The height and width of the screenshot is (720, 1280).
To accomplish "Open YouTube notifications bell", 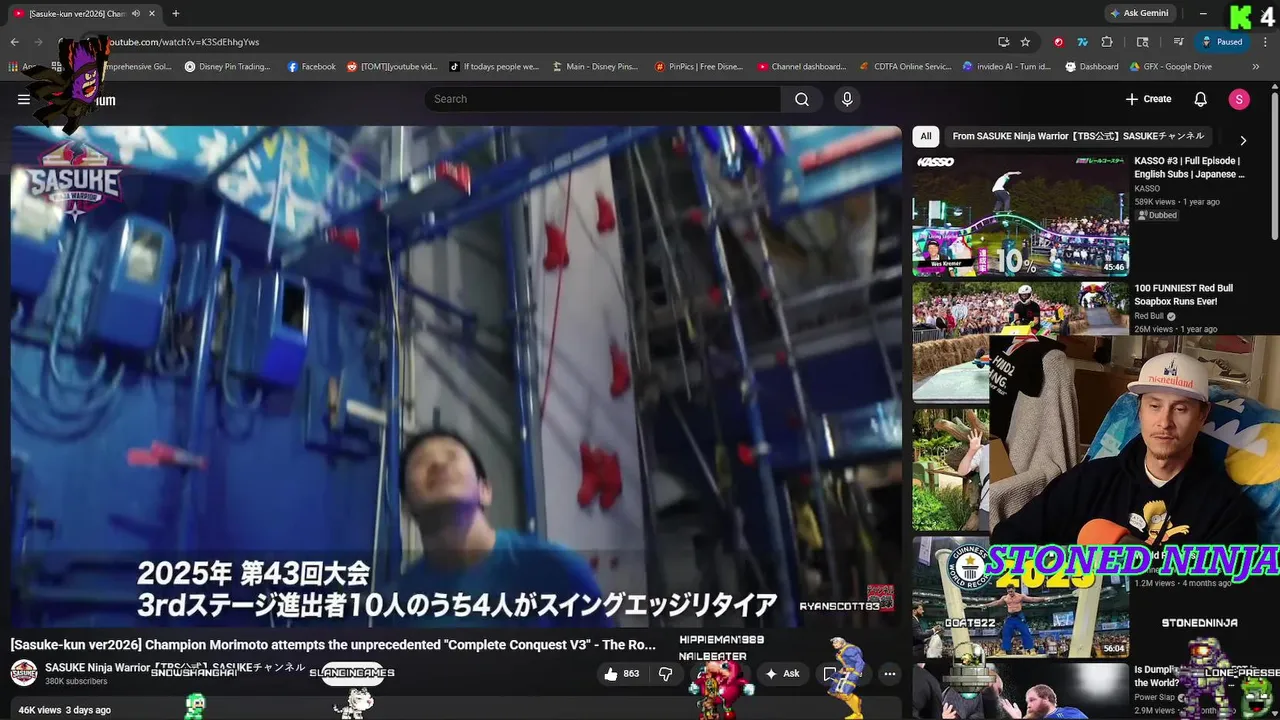I will coord(1201,99).
